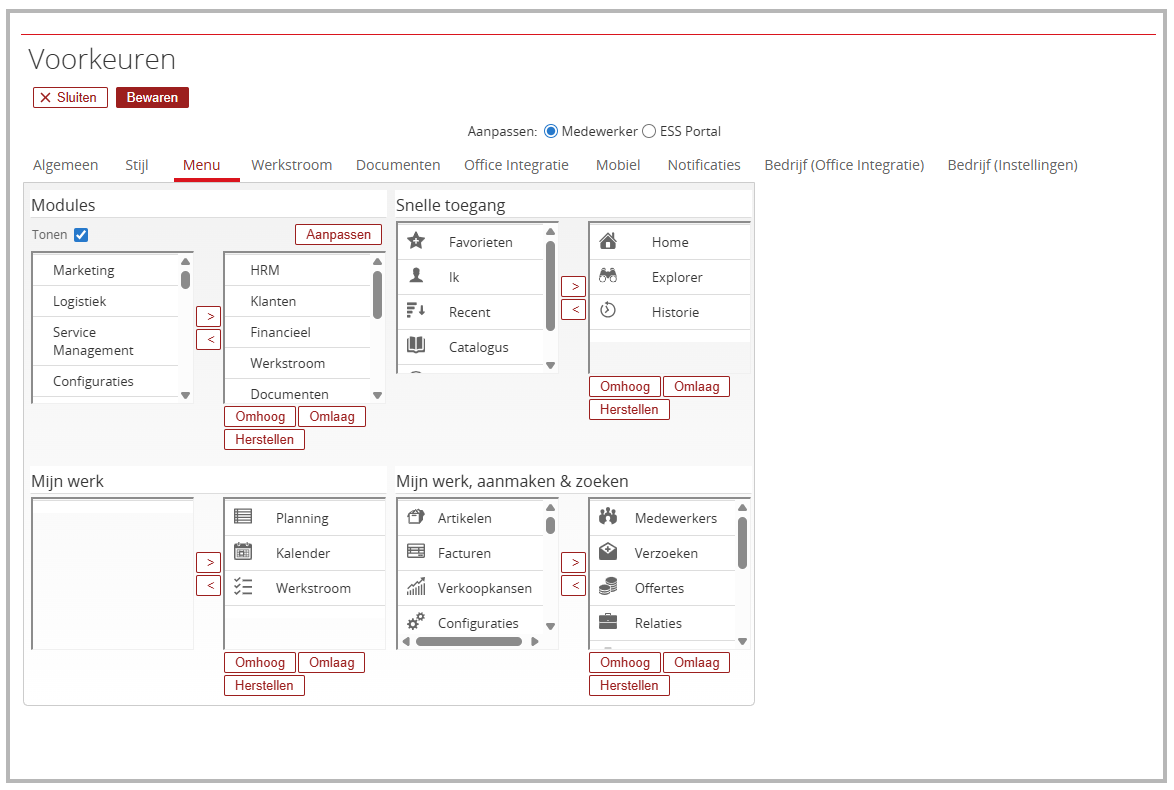Select the Home house icon

[x=607, y=241]
